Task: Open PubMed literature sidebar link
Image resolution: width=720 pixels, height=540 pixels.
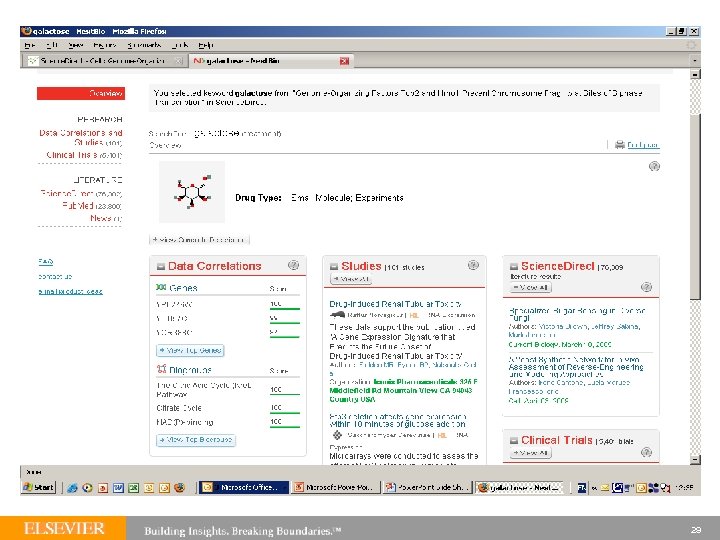Action: (x=92, y=206)
